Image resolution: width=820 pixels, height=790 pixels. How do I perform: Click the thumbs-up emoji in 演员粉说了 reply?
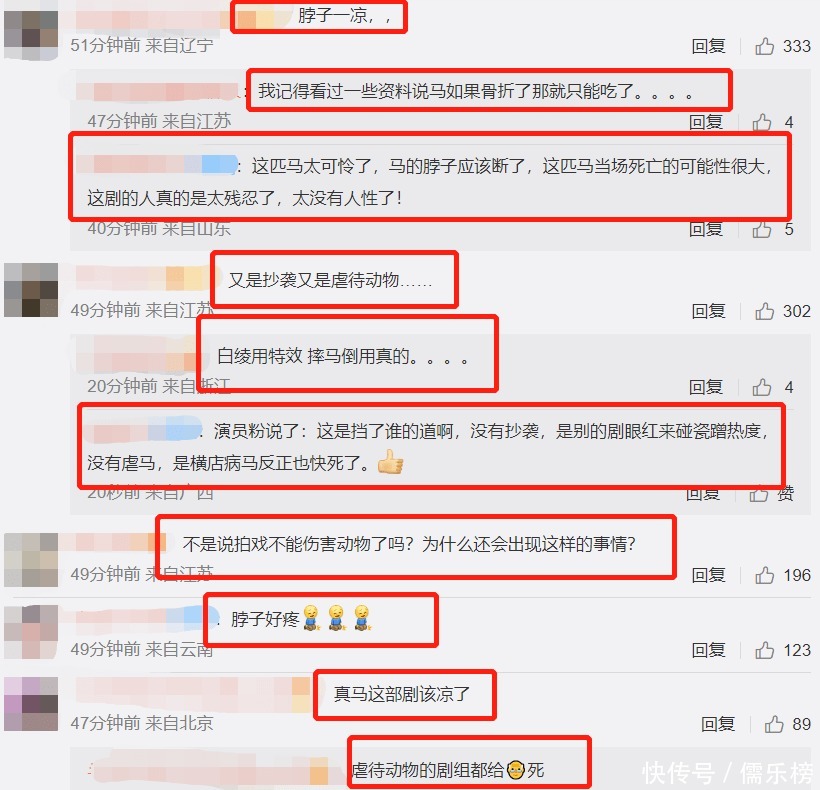click(390, 462)
